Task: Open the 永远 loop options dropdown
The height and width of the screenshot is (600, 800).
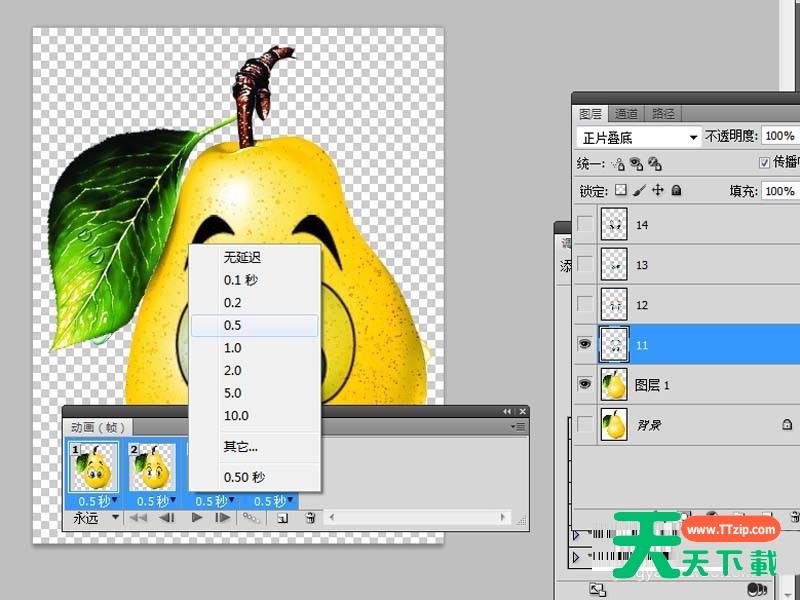Action: [94, 518]
